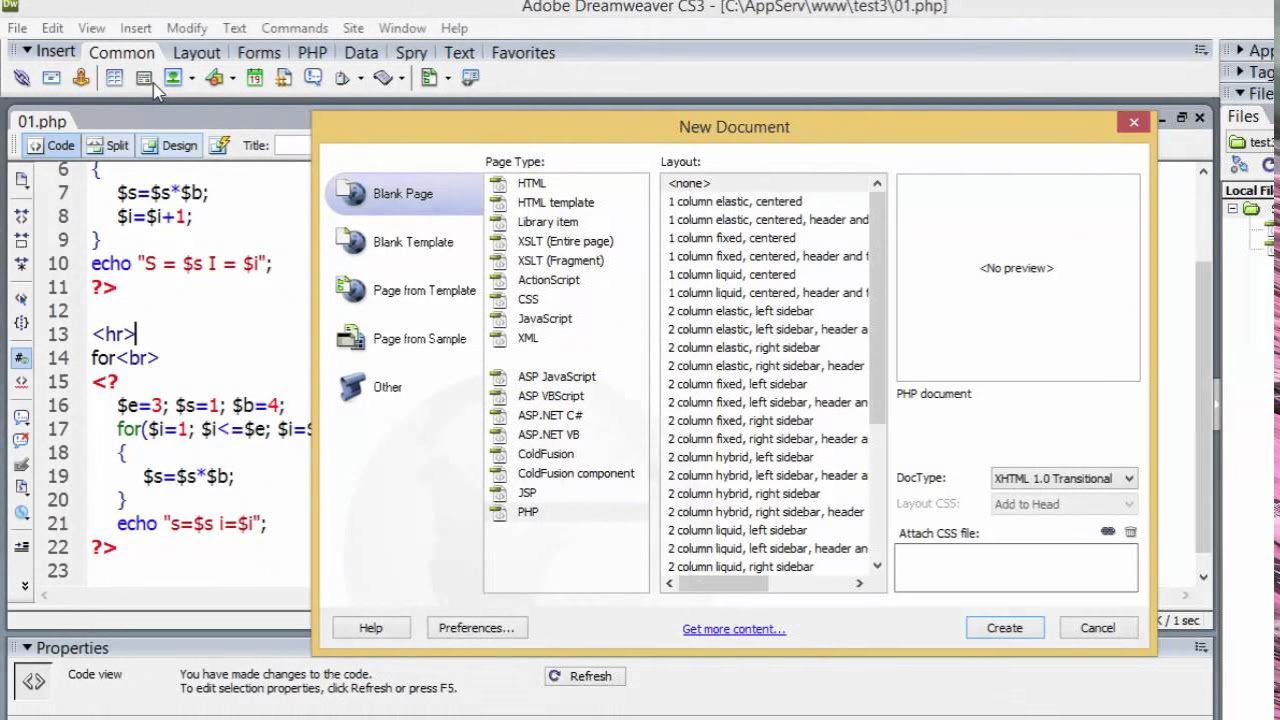Click the Balance Braces icon

pos(22,323)
